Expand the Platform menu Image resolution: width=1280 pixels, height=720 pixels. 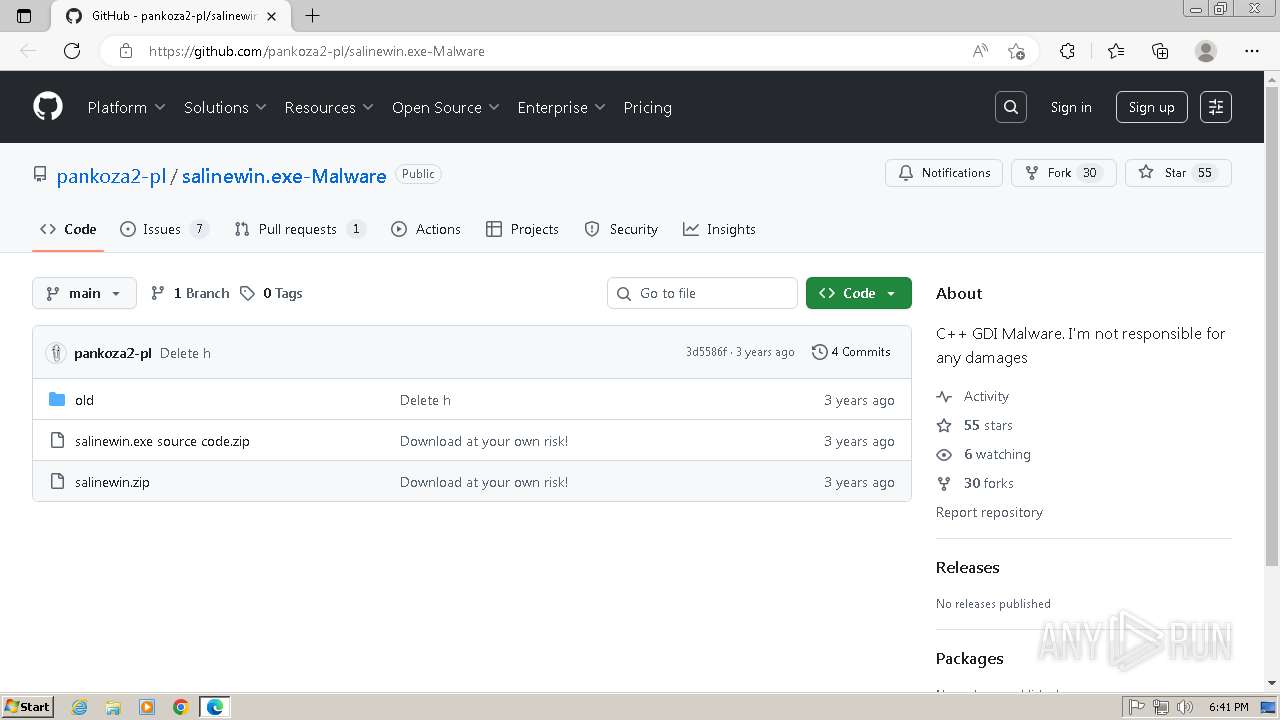point(126,107)
